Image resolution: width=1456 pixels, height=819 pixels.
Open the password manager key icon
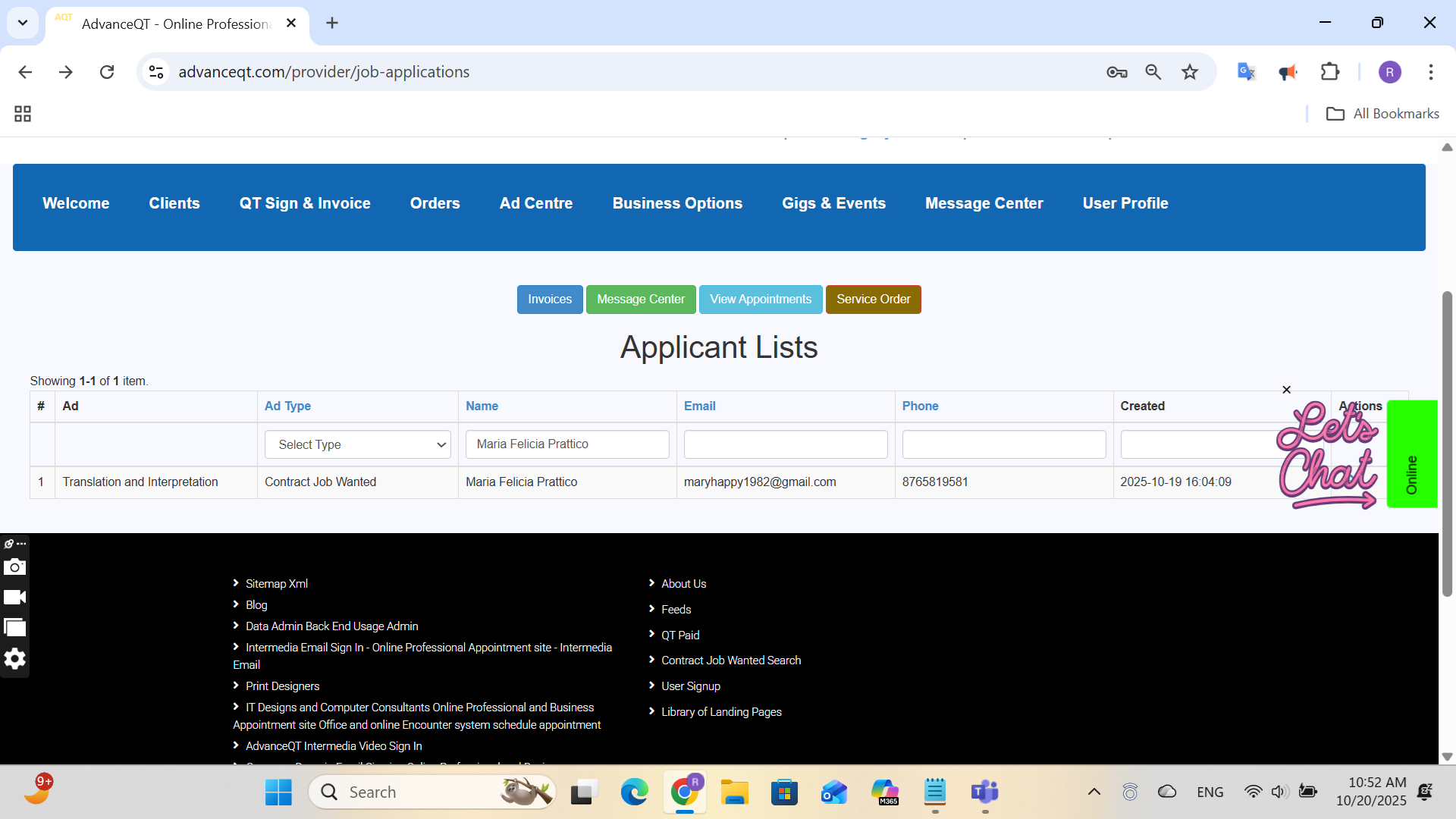1116,72
